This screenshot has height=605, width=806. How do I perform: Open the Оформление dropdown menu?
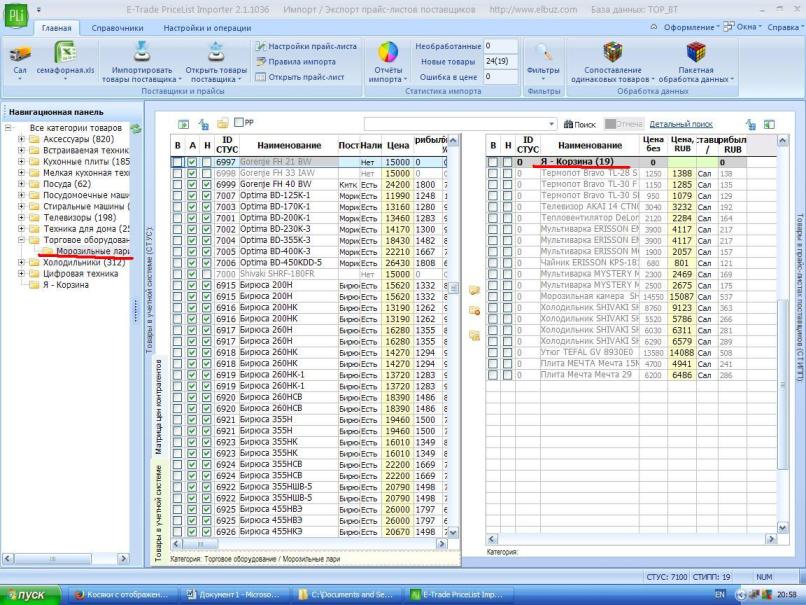click(x=691, y=27)
